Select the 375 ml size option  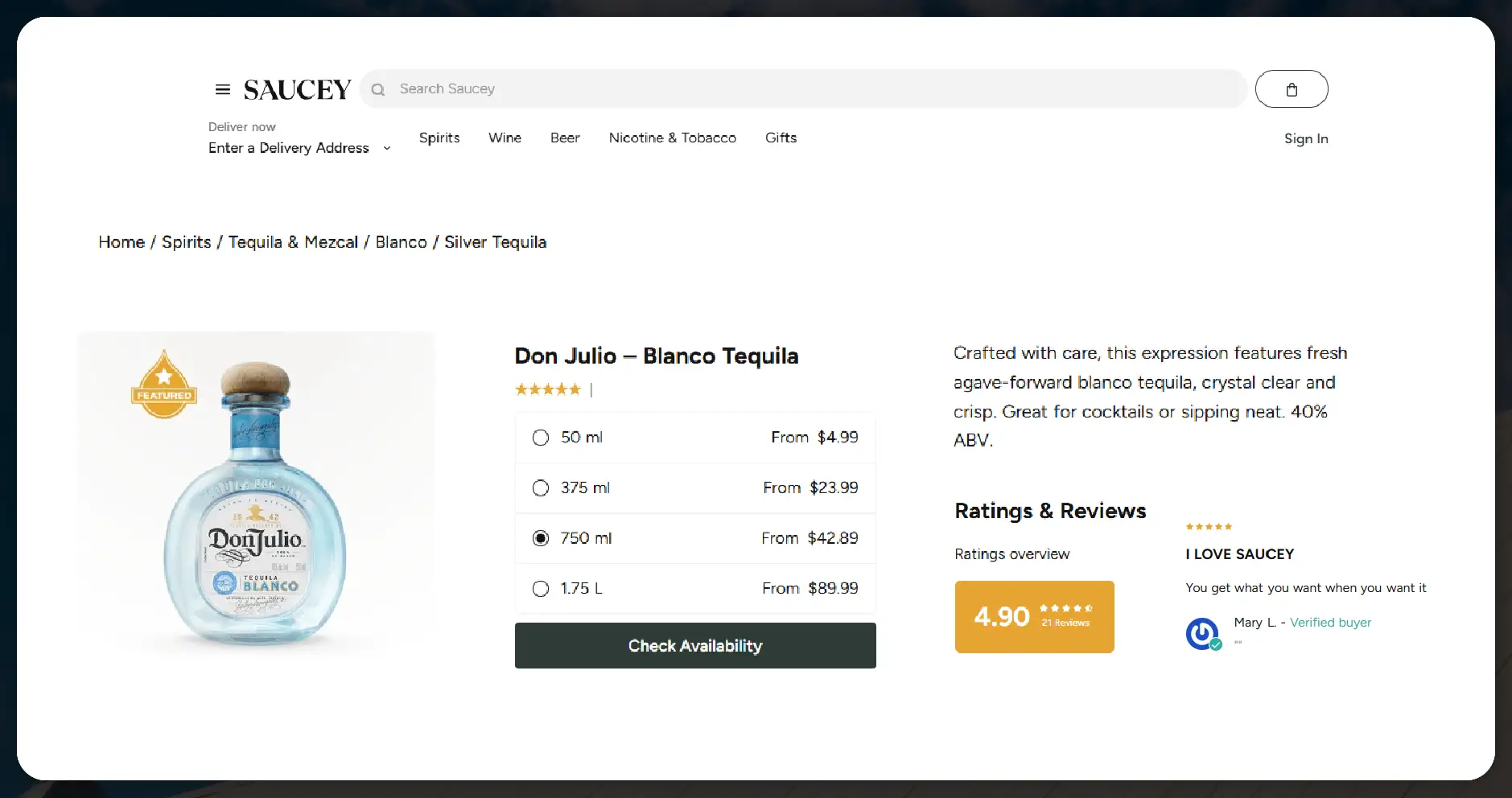click(540, 487)
